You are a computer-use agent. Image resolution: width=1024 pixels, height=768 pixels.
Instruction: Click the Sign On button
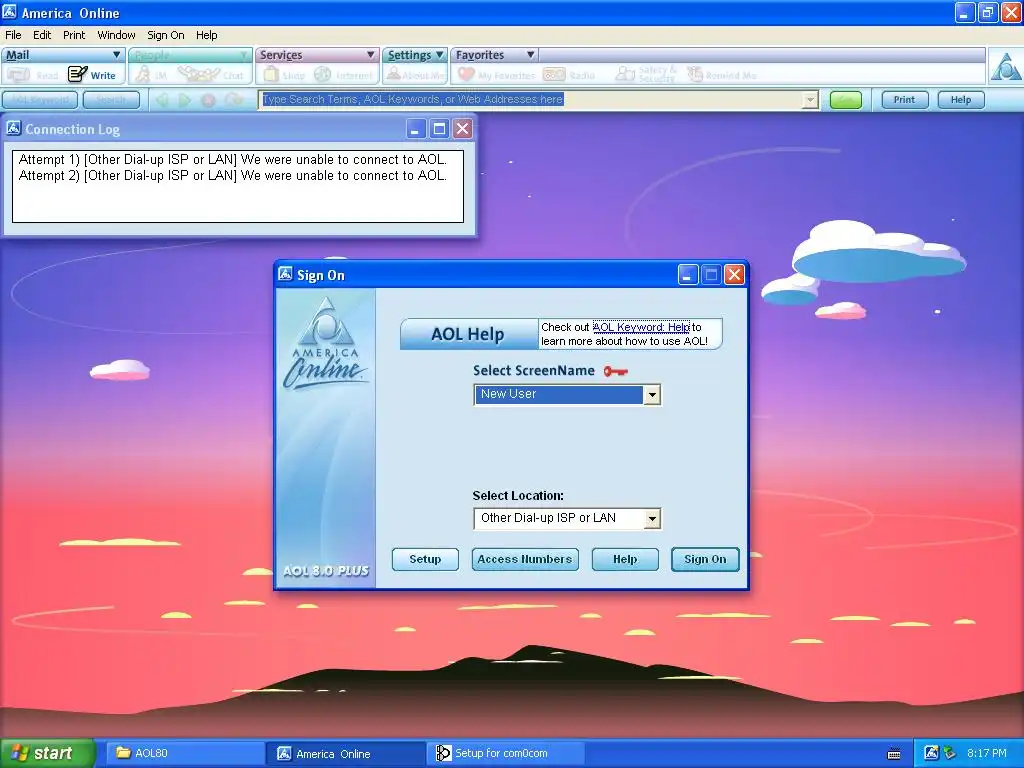coord(705,559)
